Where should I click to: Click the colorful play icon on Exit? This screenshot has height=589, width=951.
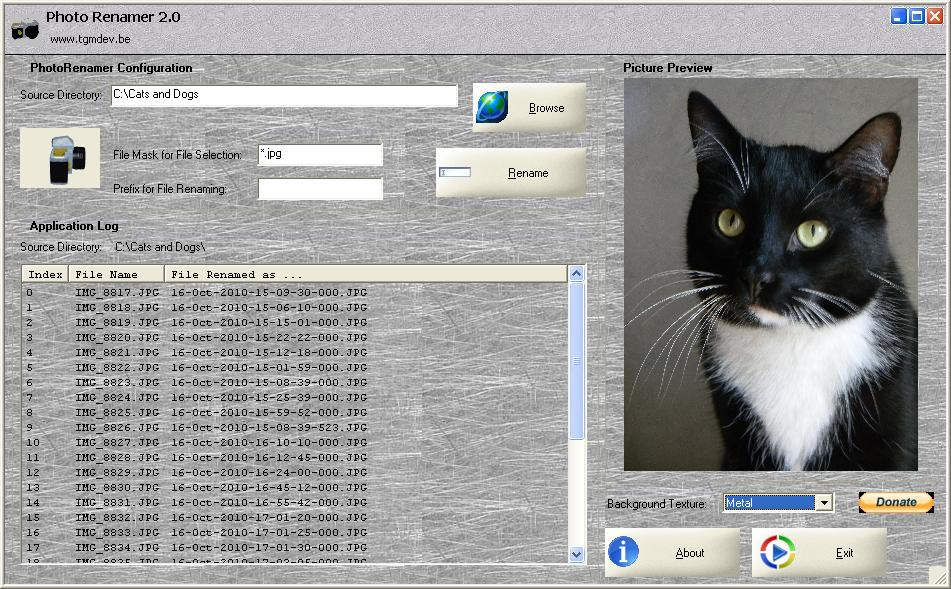tap(777, 552)
